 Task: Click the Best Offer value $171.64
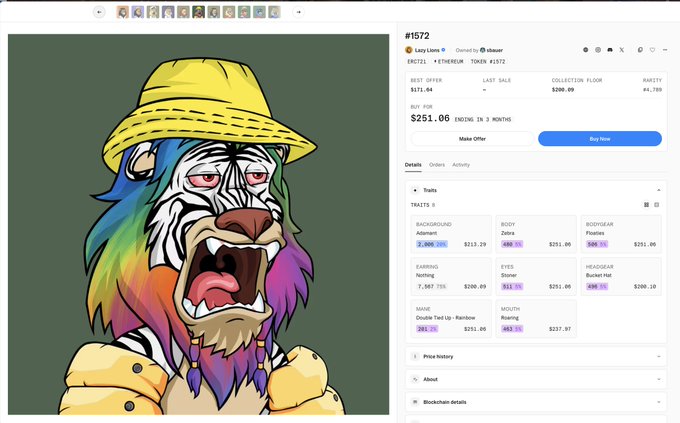click(422, 90)
